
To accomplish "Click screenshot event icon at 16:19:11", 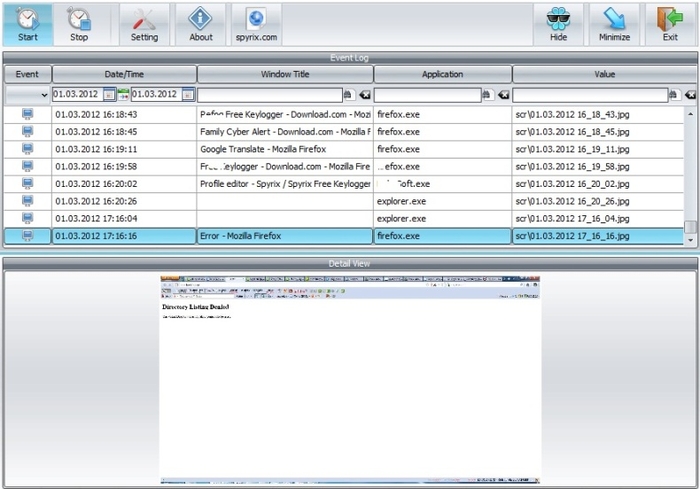I will click(x=28, y=149).
